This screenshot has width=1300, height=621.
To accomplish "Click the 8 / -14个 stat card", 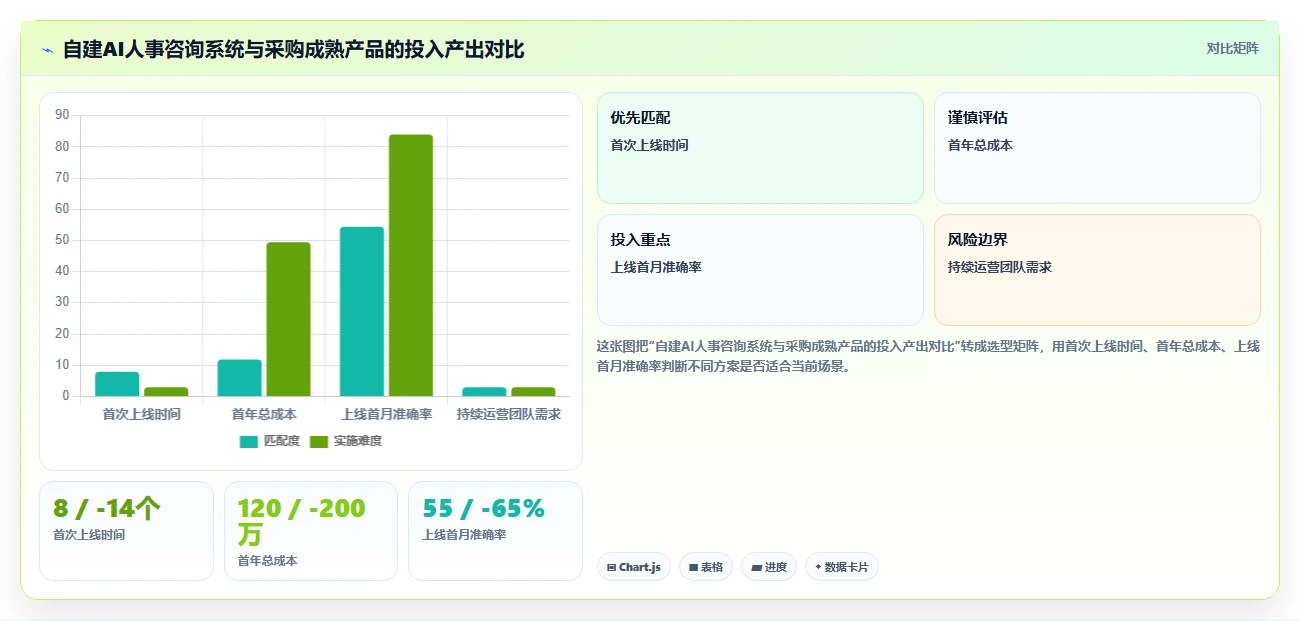I will pyautogui.click(x=126, y=531).
